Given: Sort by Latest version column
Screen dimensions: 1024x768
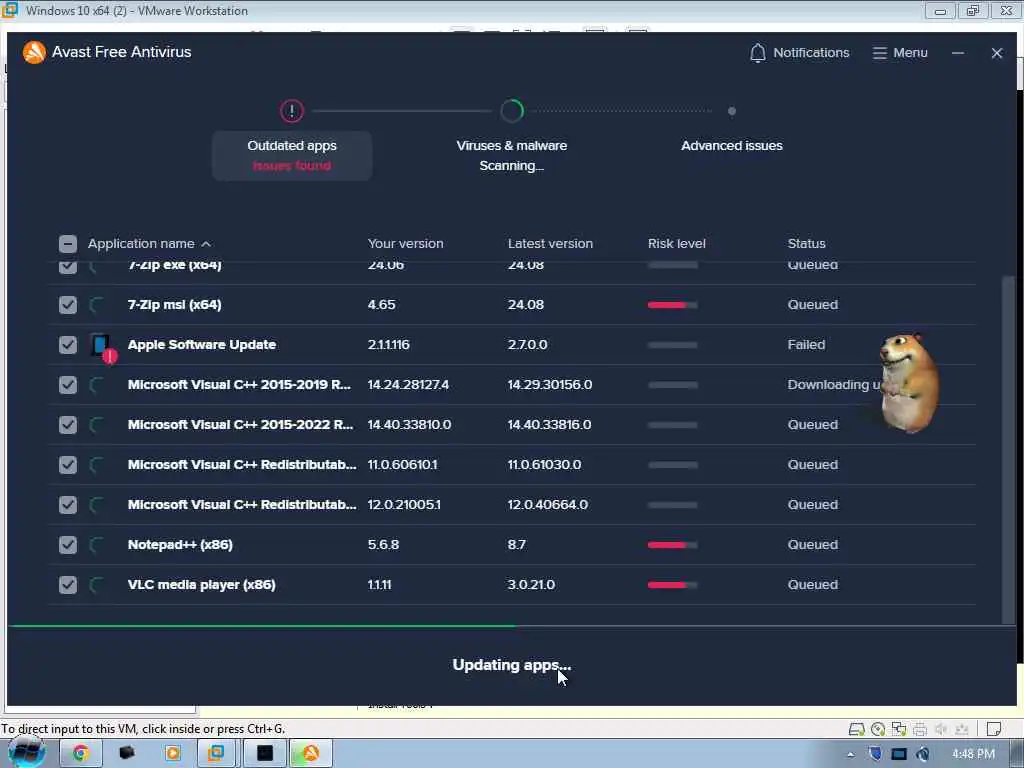Looking at the screenshot, I should click(x=551, y=244).
